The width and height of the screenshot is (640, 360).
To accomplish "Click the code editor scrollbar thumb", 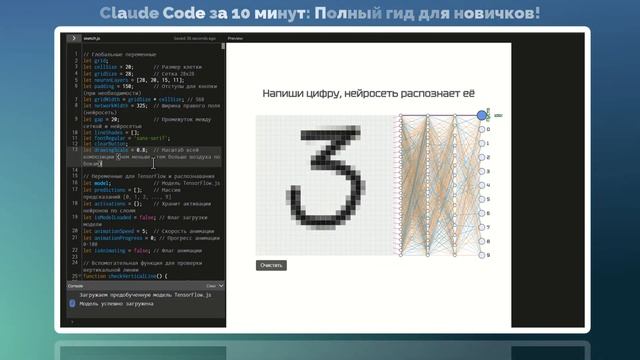I will 223,46.
